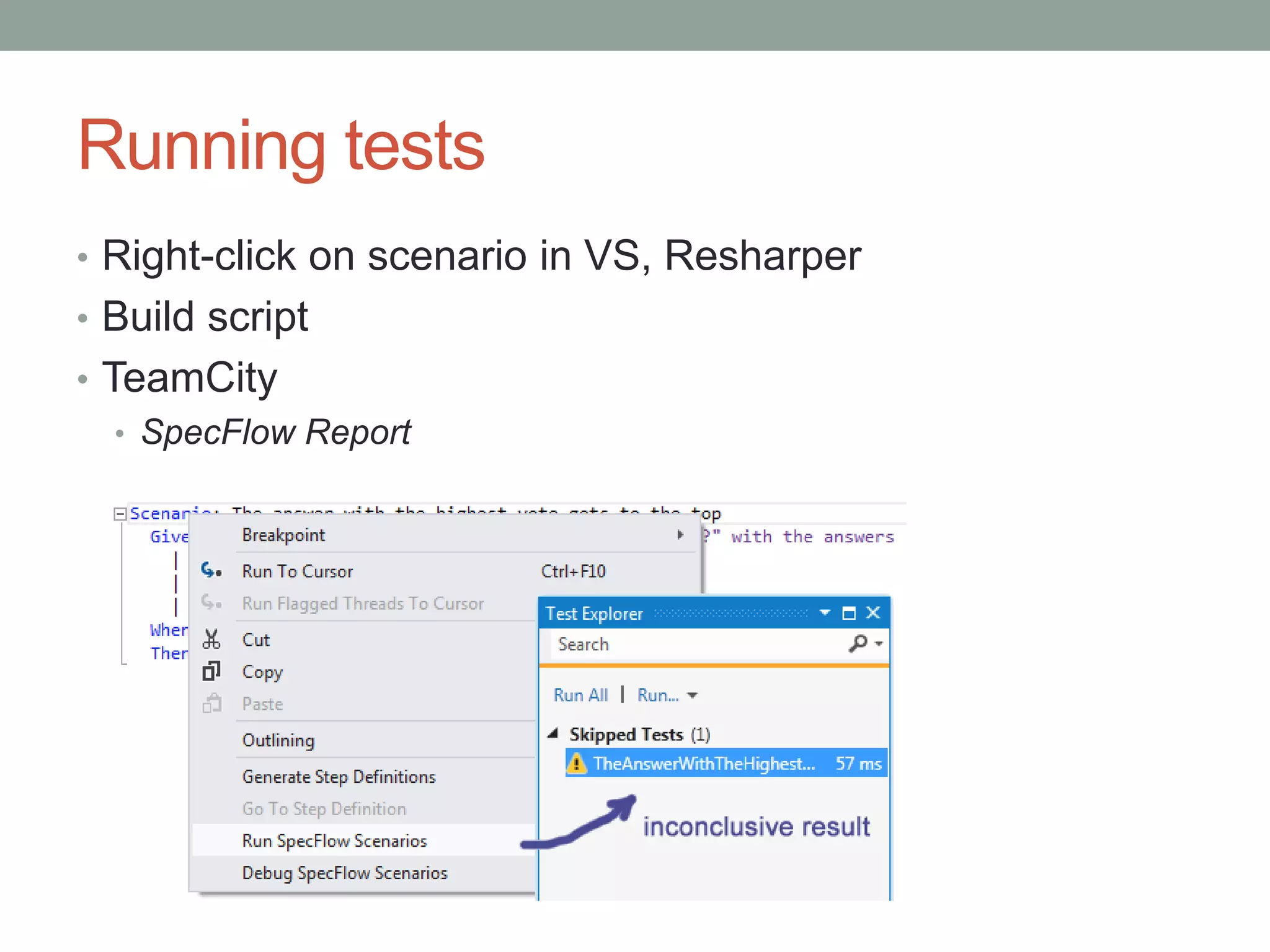Choose Generate Step Definitions
This screenshot has height=952, width=1270.
click(339, 777)
